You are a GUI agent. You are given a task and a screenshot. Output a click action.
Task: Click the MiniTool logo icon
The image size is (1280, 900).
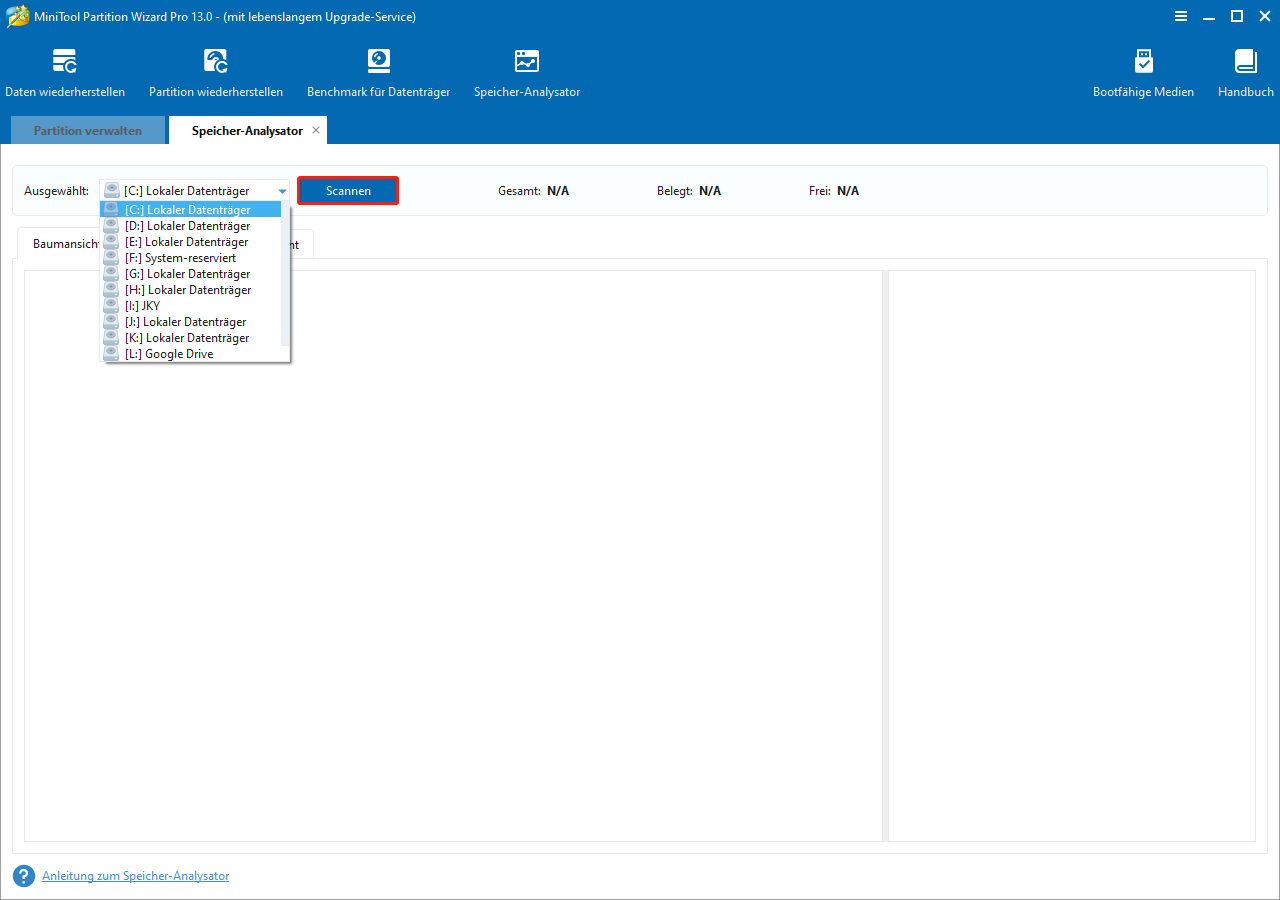point(17,16)
